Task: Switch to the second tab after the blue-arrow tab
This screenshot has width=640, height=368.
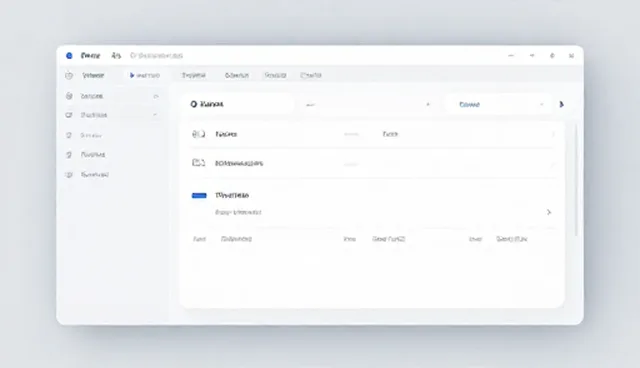Action: click(x=237, y=75)
